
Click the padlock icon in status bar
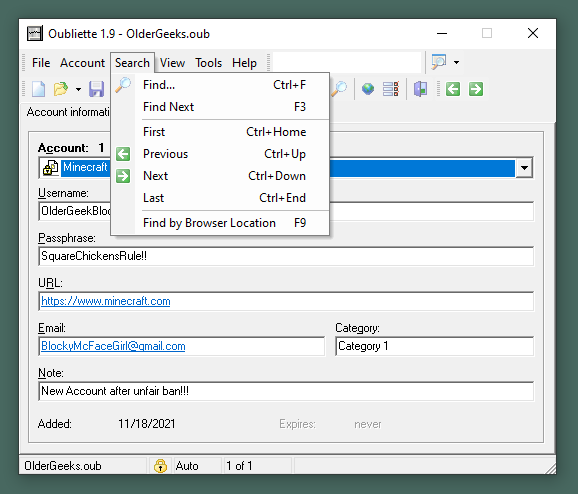160,466
